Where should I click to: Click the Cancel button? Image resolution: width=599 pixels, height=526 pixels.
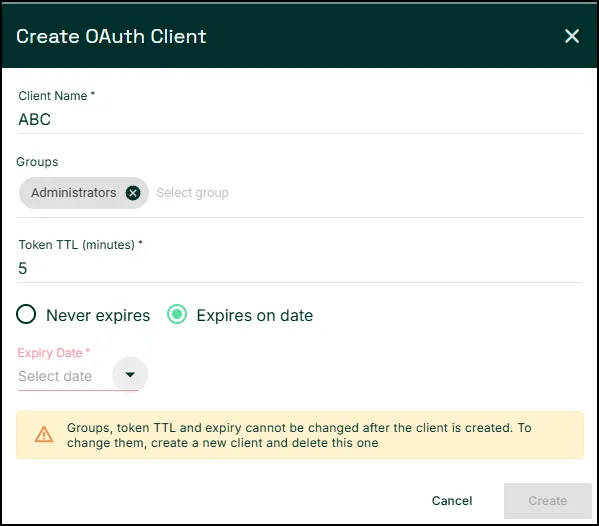[x=452, y=500]
